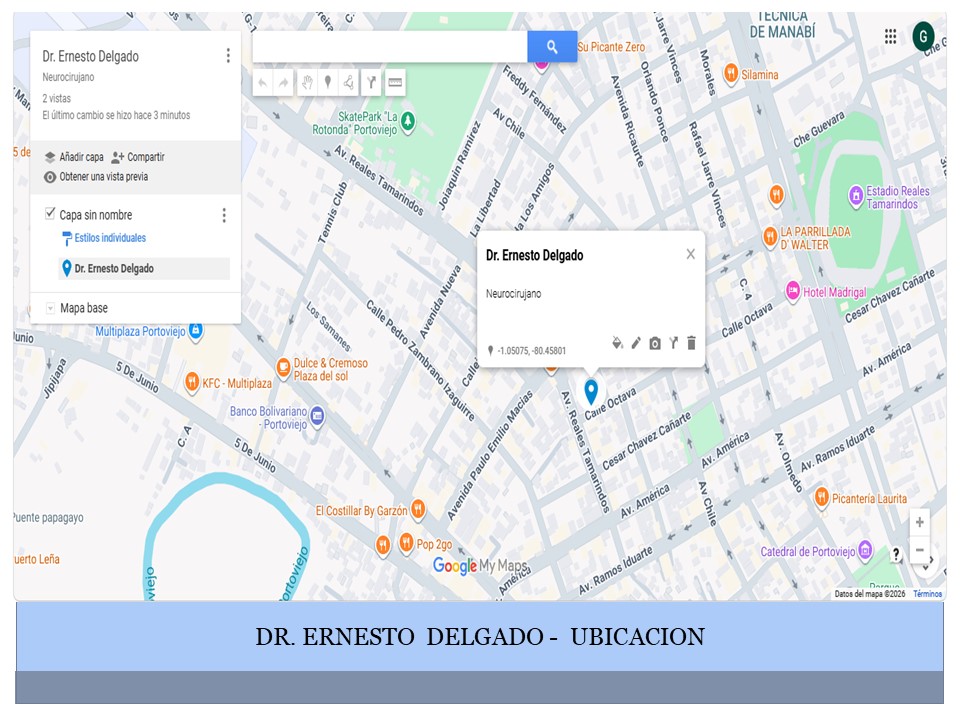Open the Google account avatar G
960x720 pixels.
coord(923,36)
